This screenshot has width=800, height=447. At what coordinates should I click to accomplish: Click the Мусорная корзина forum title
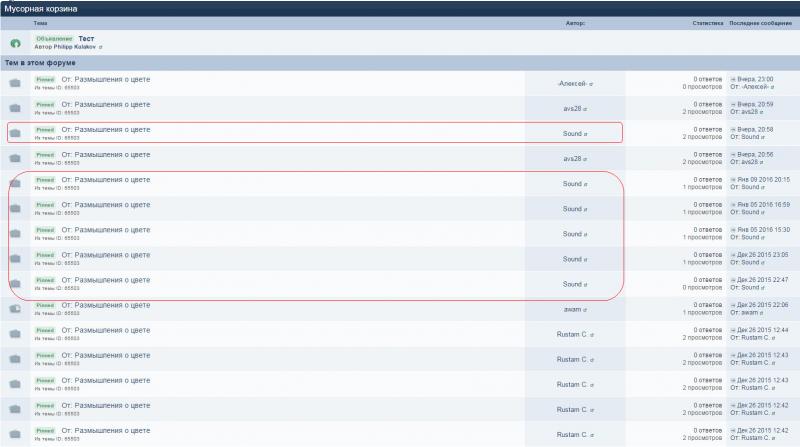(x=41, y=9)
